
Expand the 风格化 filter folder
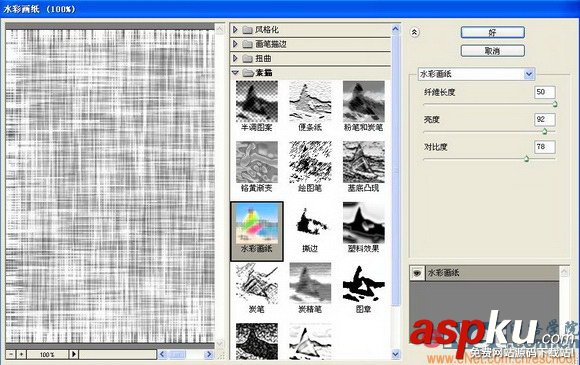(x=235, y=30)
